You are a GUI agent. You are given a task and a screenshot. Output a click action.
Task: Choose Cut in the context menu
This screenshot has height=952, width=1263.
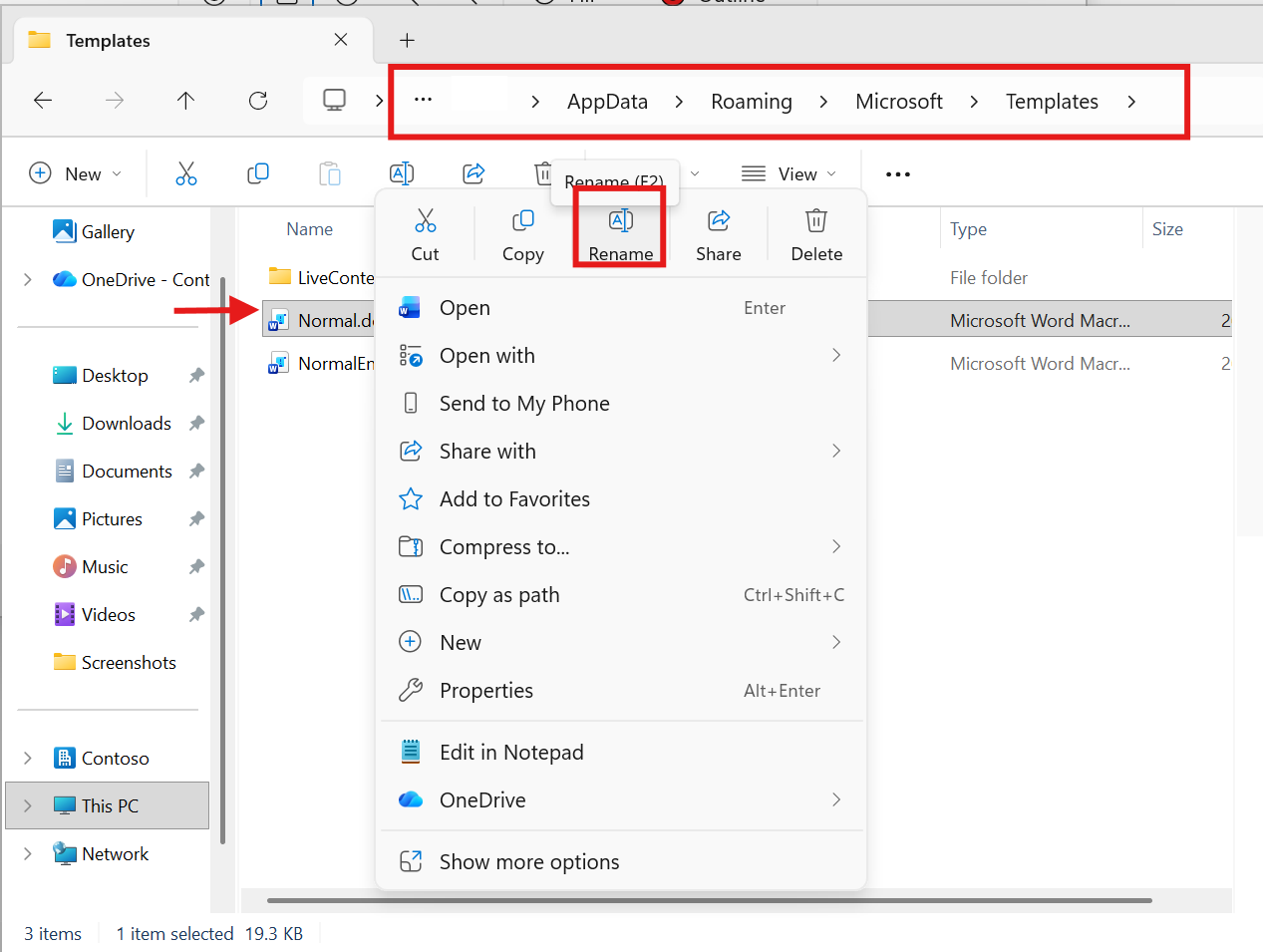coord(426,235)
